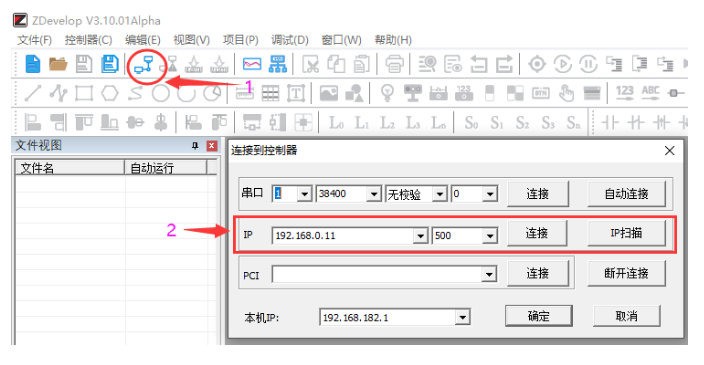Open the 编辑(E) menu
This screenshot has width=704, height=365.
click(x=143, y=40)
